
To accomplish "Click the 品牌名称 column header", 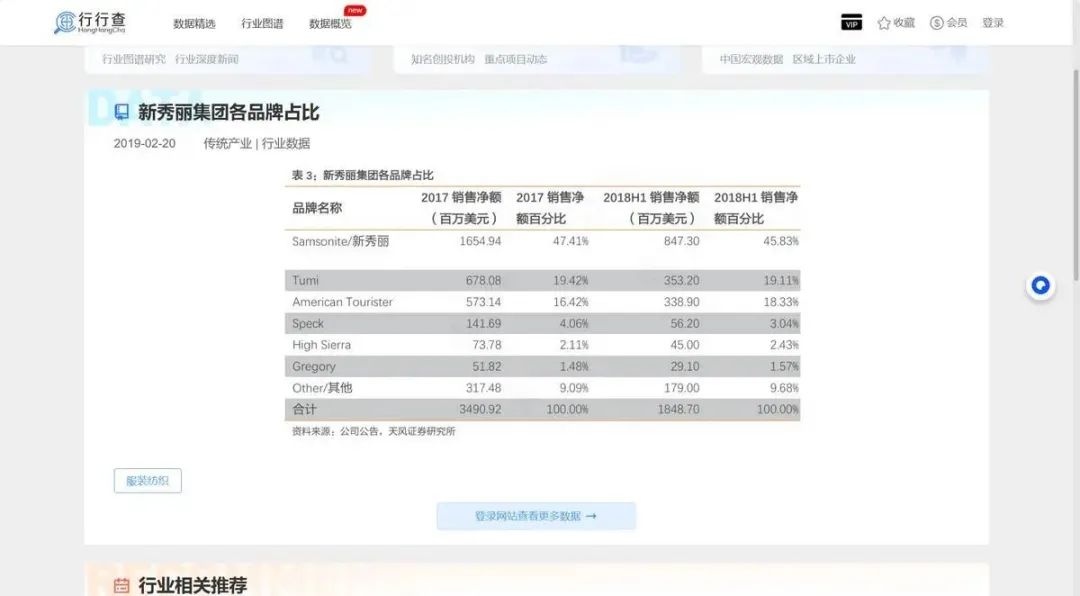I will (x=317, y=208).
